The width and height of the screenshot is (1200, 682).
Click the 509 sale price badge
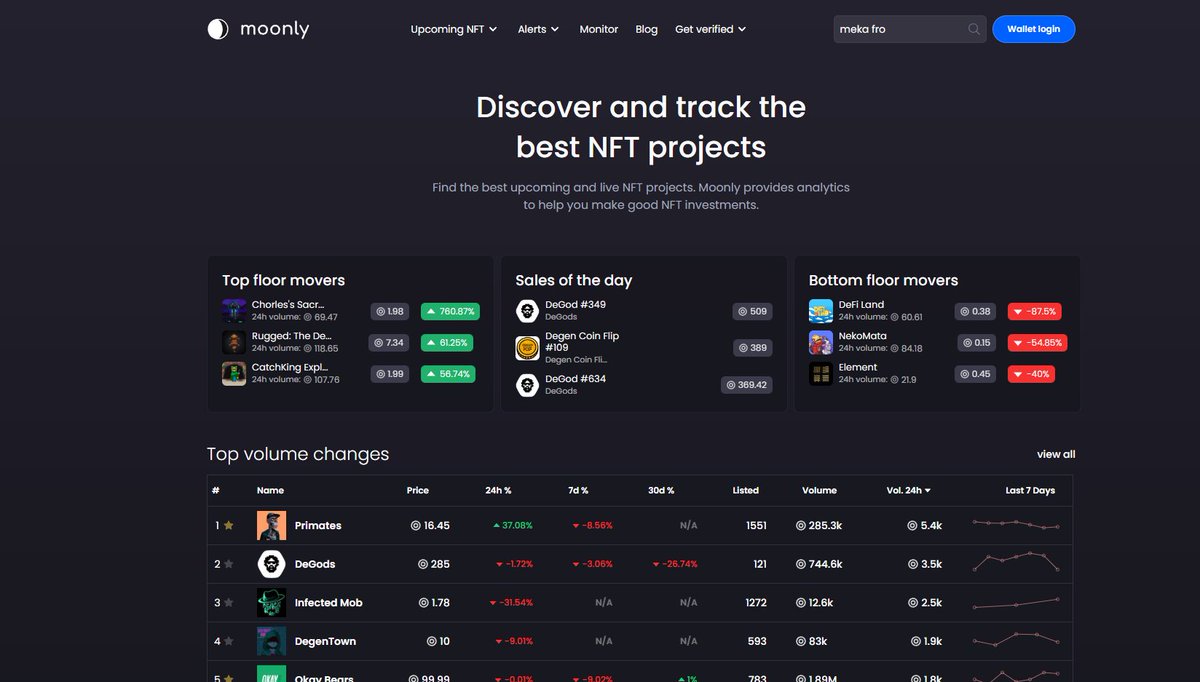753,311
